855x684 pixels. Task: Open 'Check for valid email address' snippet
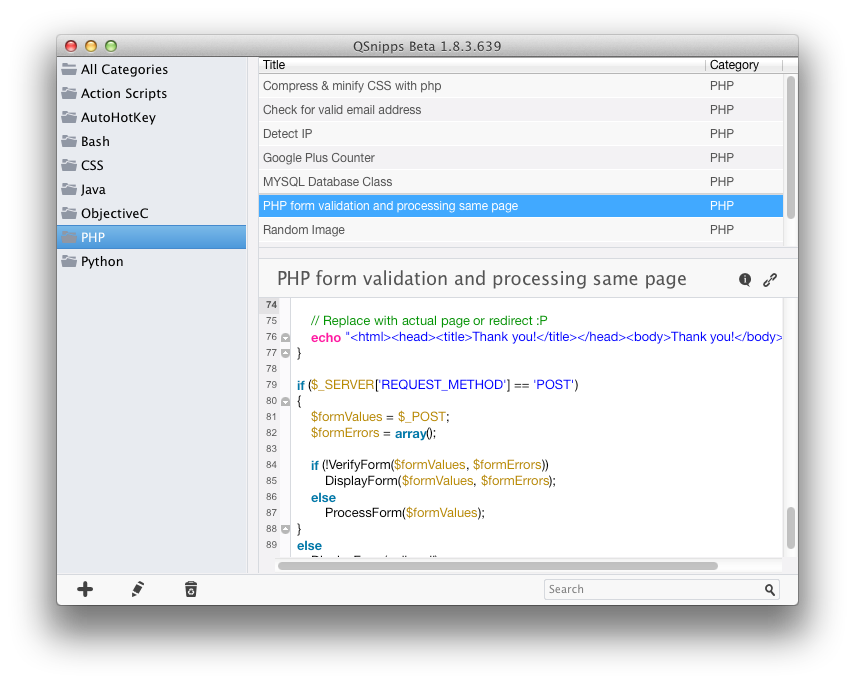(521, 110)
